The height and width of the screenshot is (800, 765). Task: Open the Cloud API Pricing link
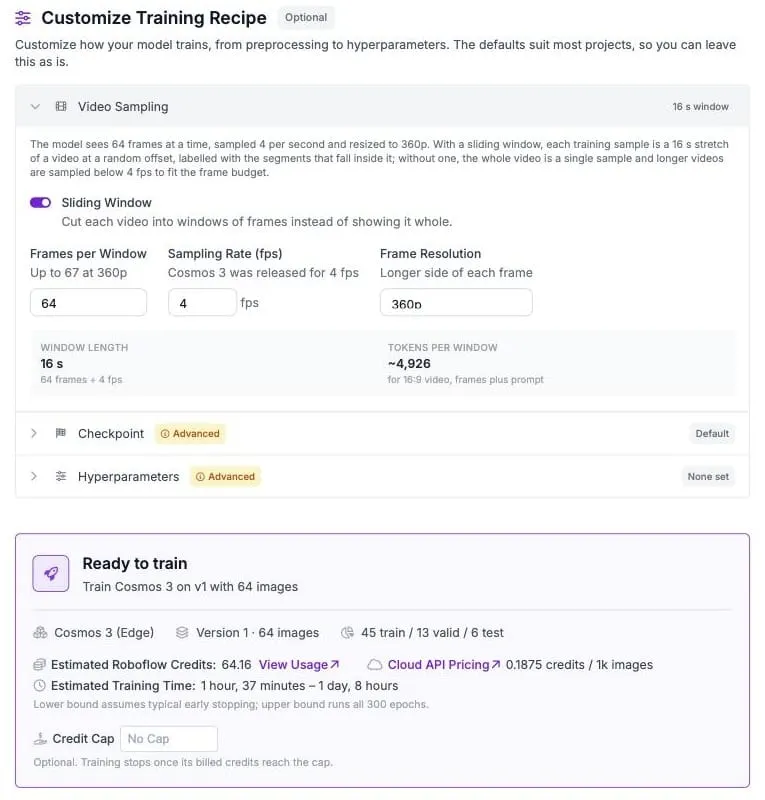click(x=443, y=665)
